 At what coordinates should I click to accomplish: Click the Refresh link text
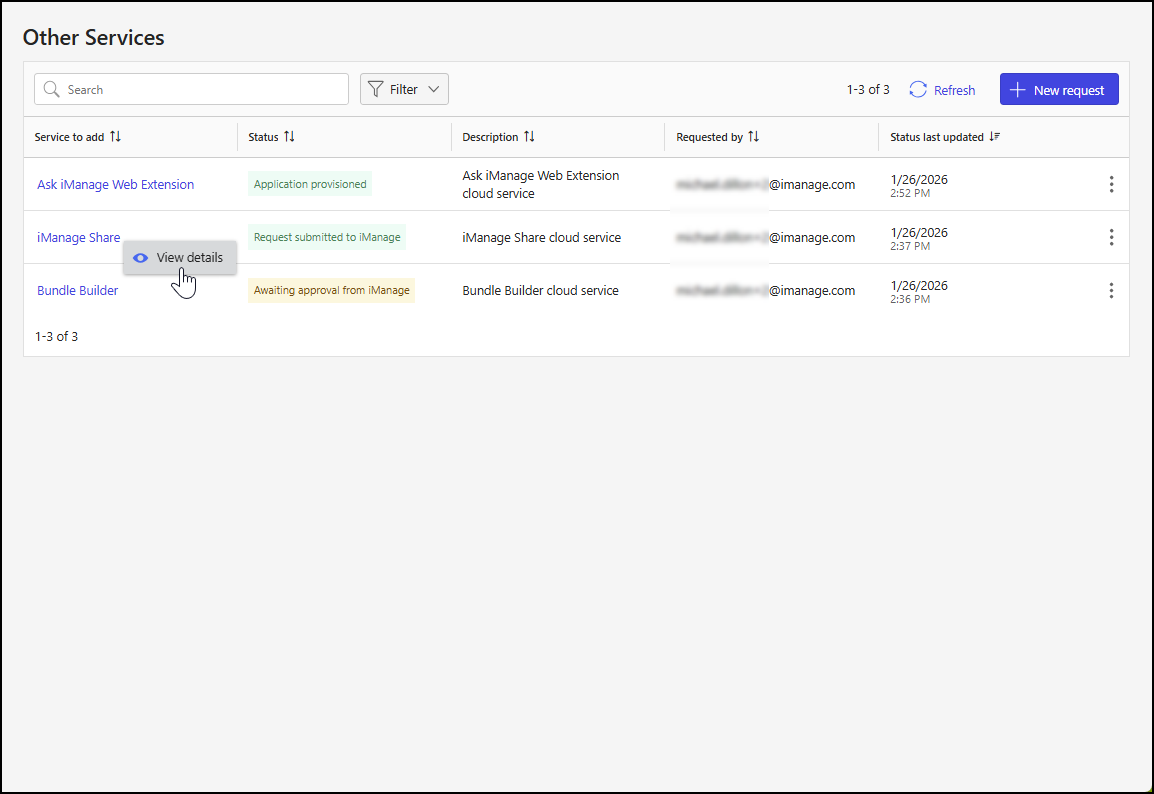[x=954, y=91]
